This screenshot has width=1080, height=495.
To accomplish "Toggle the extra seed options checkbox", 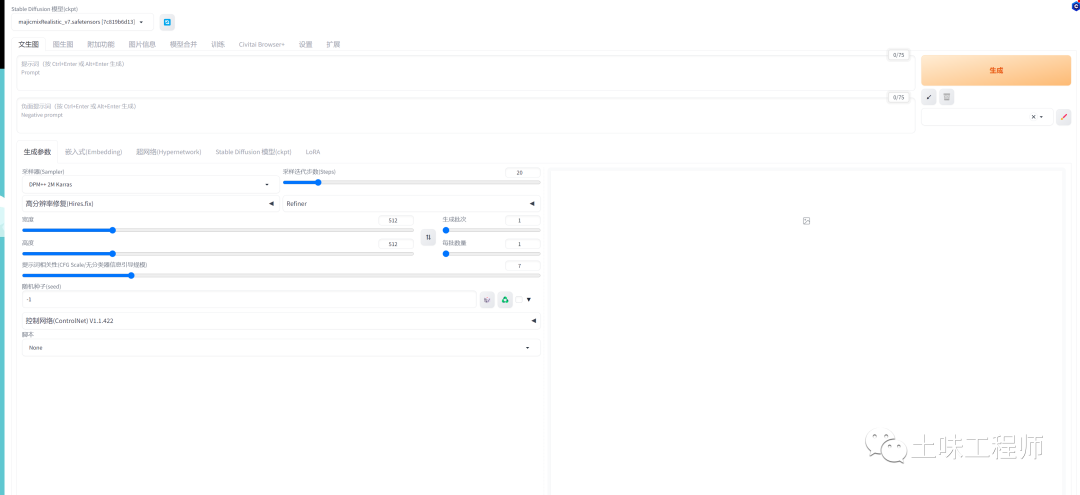I will [520, 299].
